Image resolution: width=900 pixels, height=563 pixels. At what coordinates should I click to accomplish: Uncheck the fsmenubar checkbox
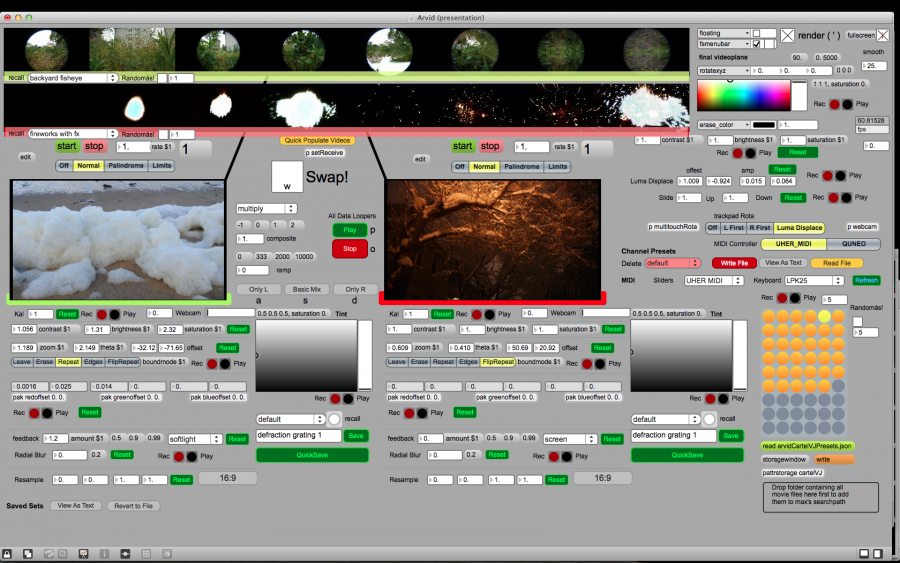click(x=757, y=44)
